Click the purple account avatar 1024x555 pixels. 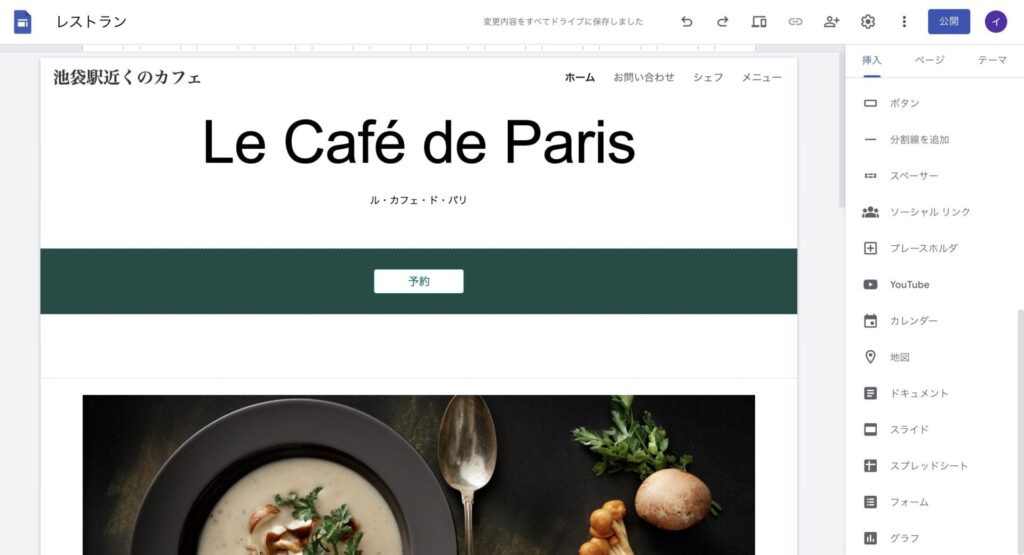pos(996,22)
